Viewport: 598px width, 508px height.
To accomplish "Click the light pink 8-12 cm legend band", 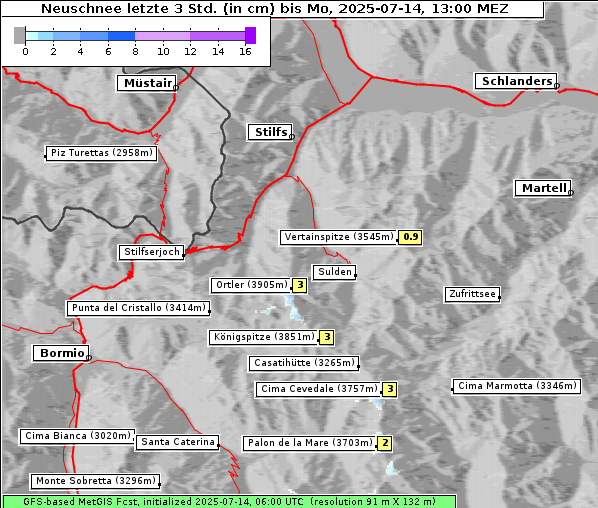I will (x=162, y=36).
